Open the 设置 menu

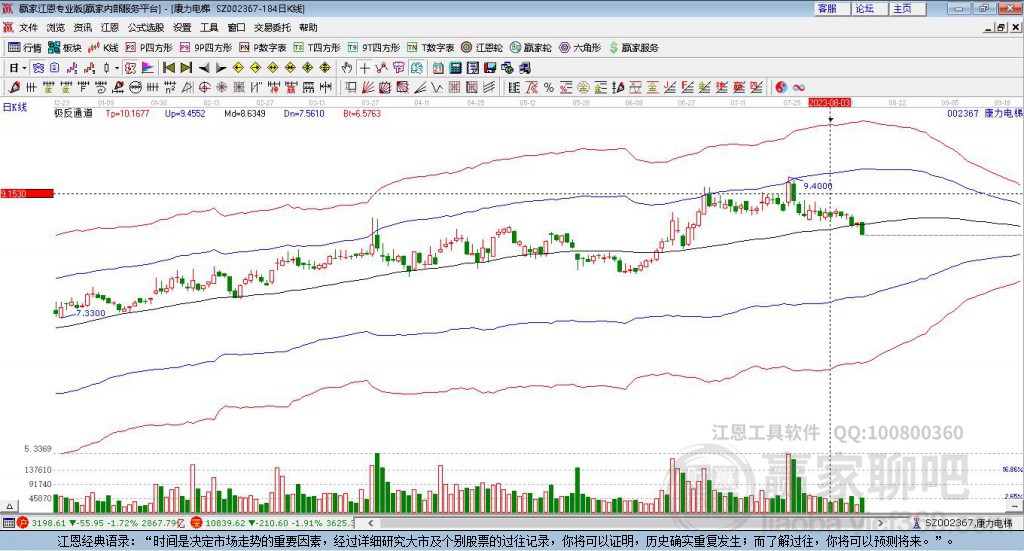click(x=182, y=27)
